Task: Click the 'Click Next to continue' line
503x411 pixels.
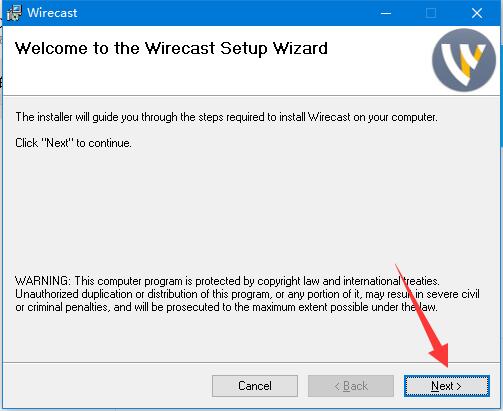Action: click(x=73, y=143)
